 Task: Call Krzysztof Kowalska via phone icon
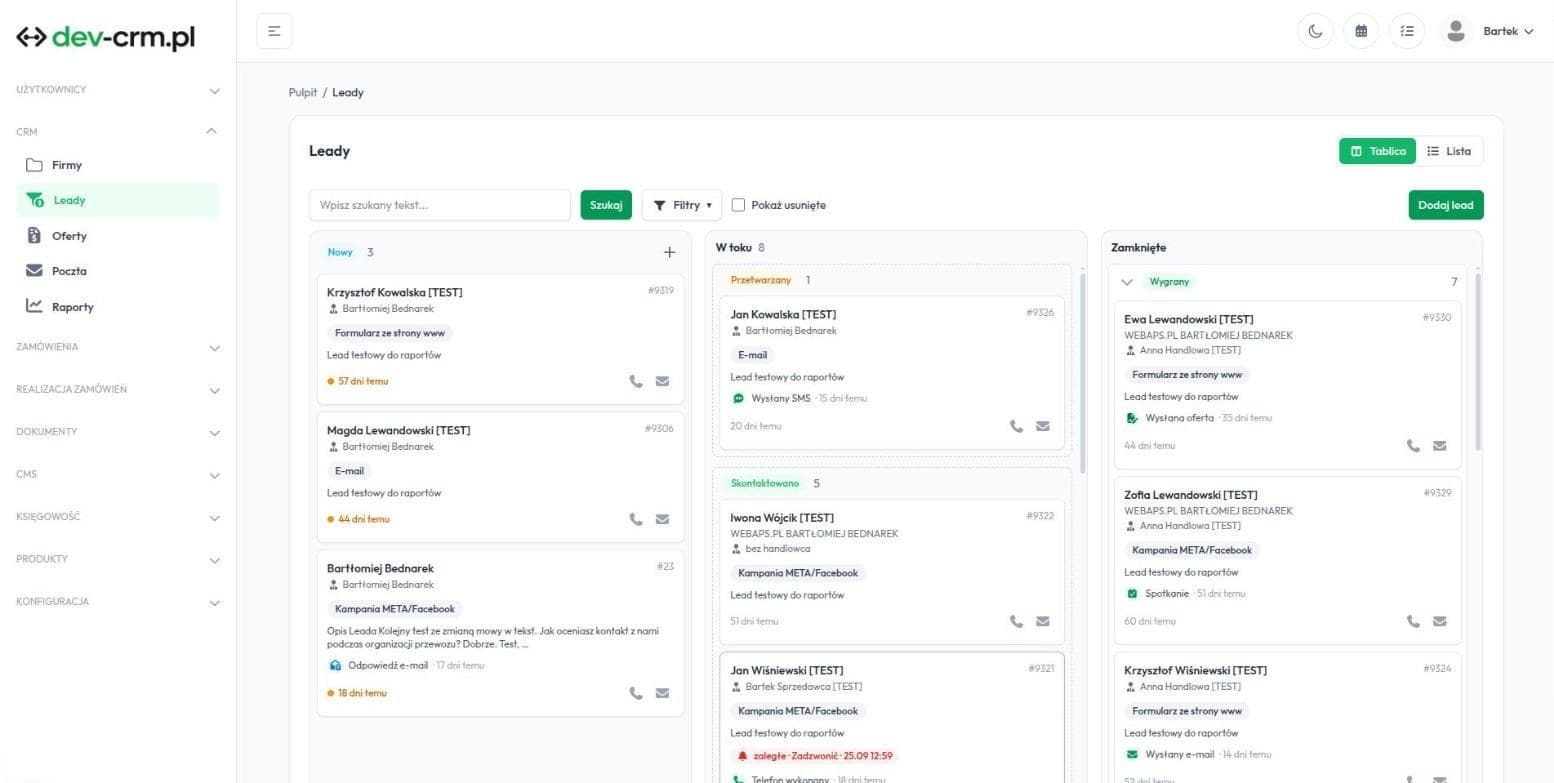click(636, 381)
